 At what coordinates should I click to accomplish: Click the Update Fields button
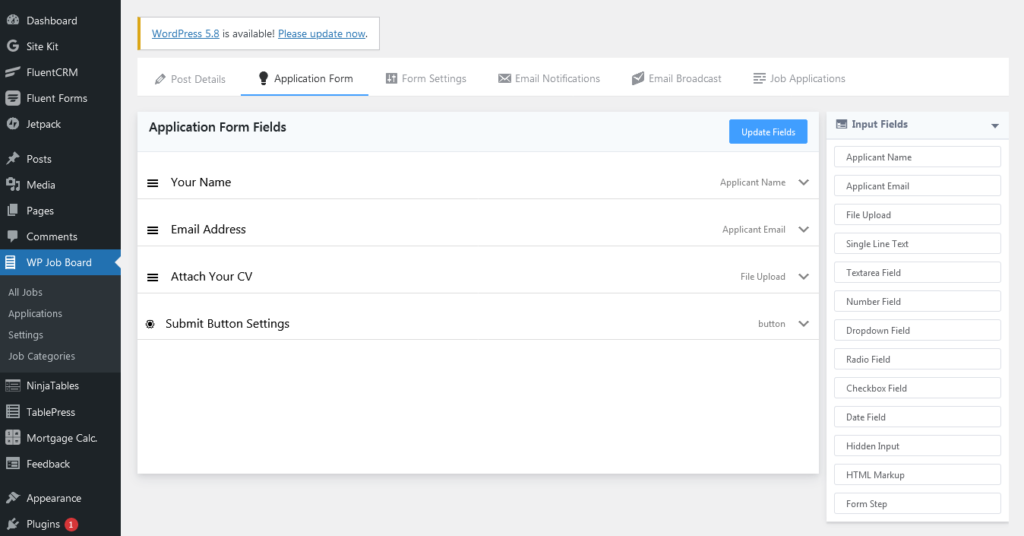(768, 132)
